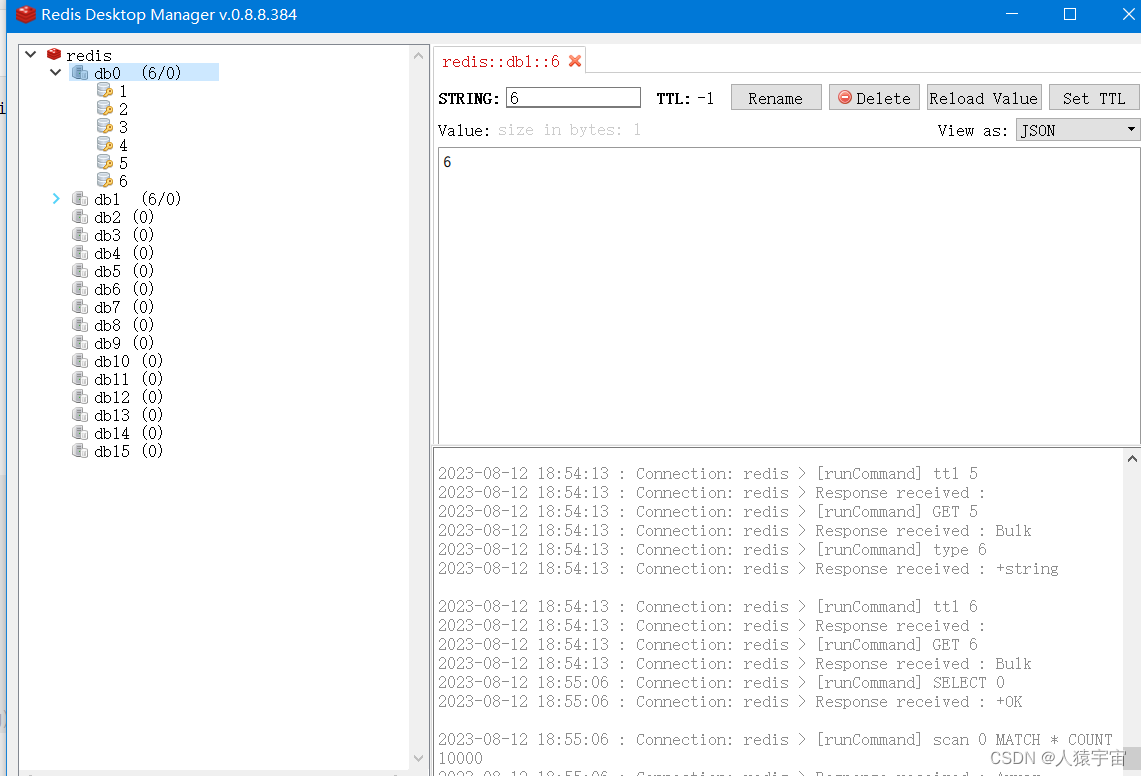
Task: Select the db1 (6/0) row
Action: 138,199
